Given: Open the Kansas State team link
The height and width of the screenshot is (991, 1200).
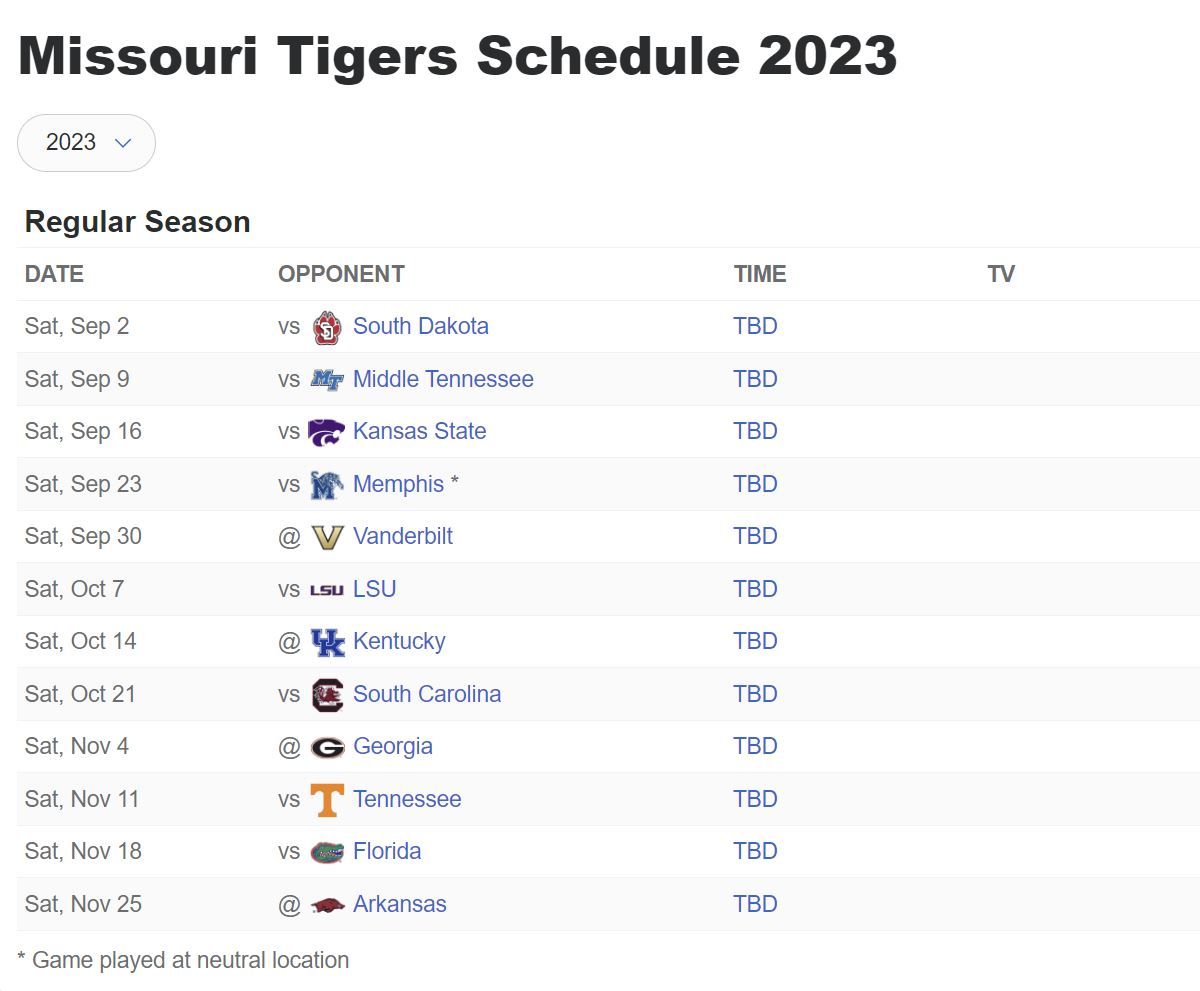Looking at the screenshot, I should pyautogui.click(x=419, y=432).
